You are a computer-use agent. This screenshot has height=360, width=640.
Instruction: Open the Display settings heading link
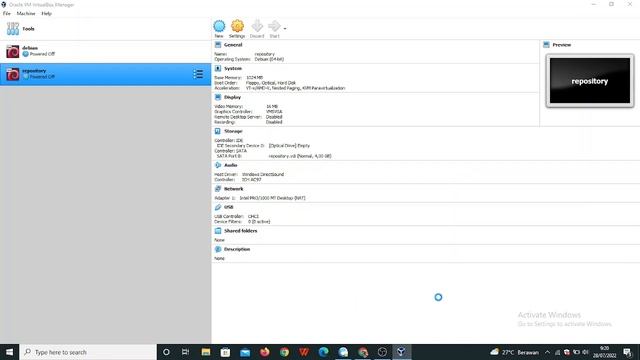point(232,97)
